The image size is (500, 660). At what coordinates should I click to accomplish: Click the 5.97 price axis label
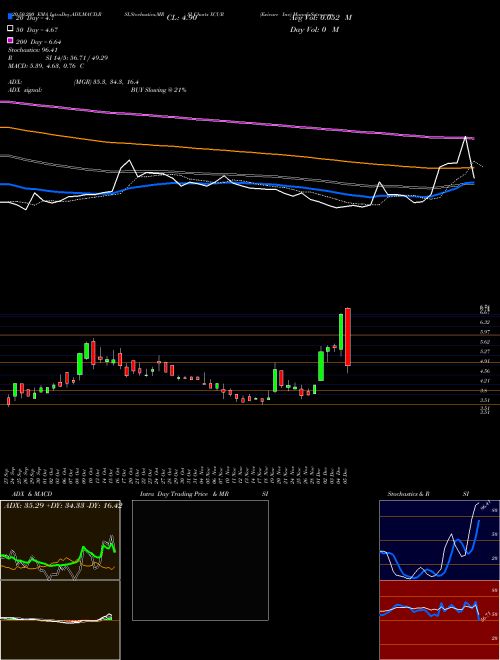(x=485, y=332)
